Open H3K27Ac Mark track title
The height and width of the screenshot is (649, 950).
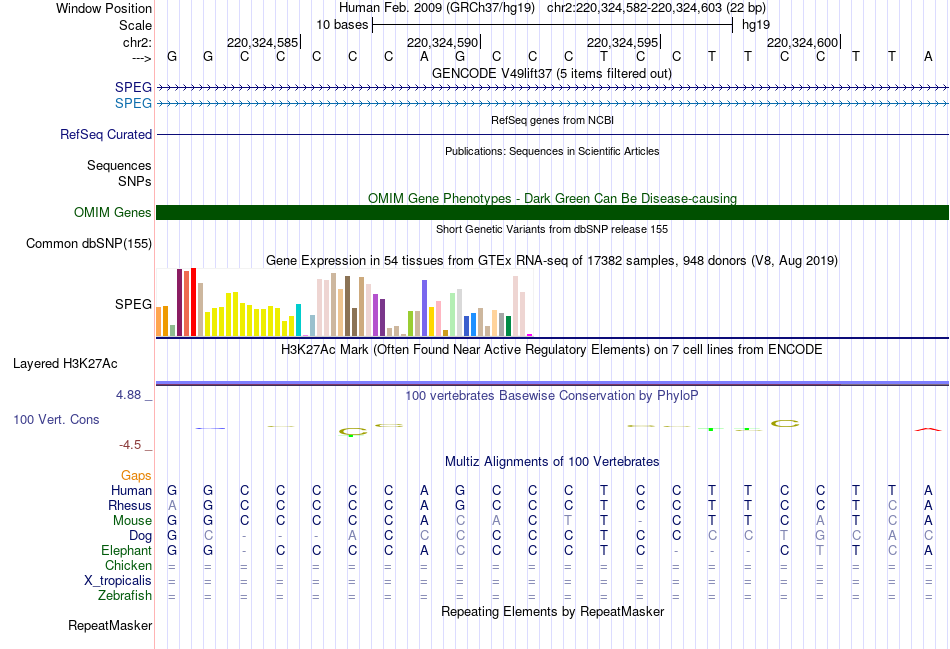point(552,350)
